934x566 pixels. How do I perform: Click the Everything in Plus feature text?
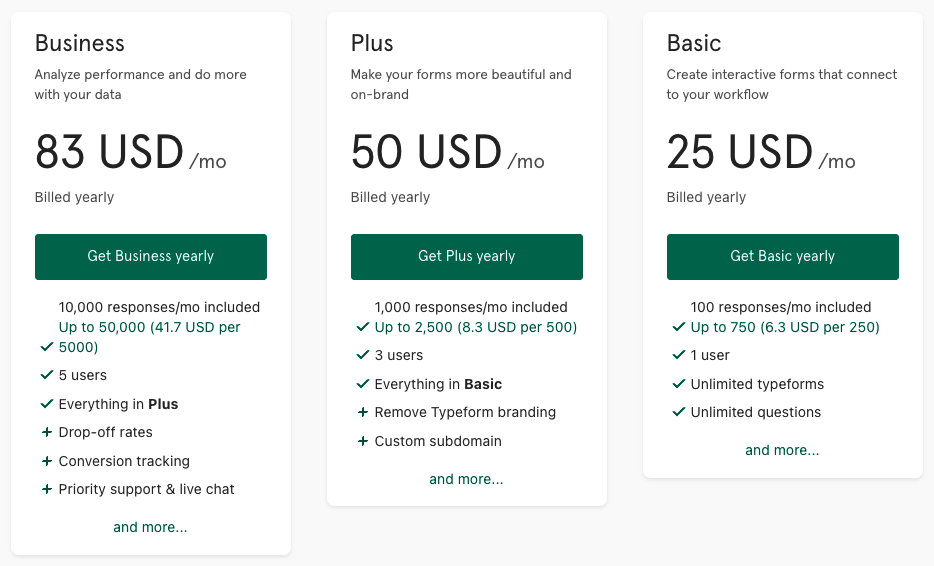tap(118, 404)
